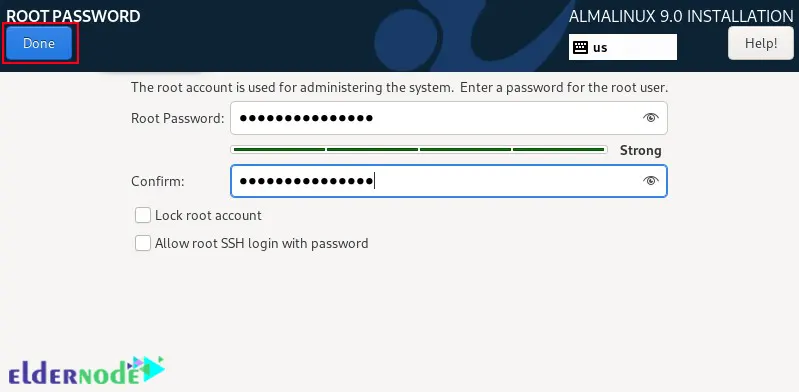The height and width of the screenshot is (392, 799).
Task: Click the Root Password: field label
Action: click(x=177, y=118)
